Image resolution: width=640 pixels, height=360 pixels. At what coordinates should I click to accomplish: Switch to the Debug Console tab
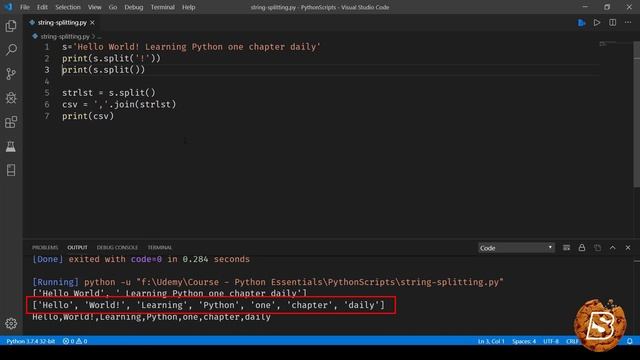point(117,248)
